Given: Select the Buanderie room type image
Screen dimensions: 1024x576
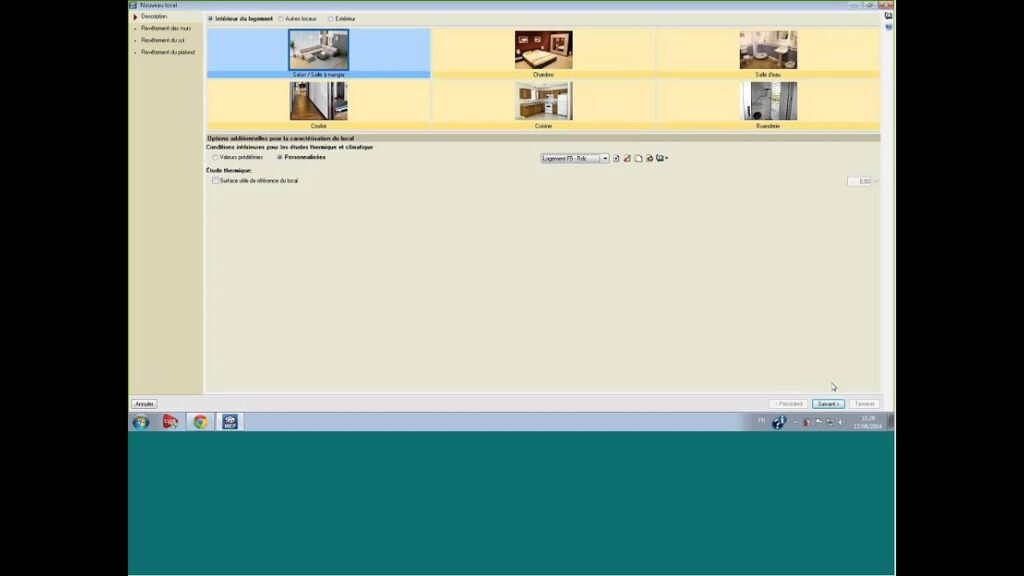Looking at the screenshot, I should click(768, 101).
